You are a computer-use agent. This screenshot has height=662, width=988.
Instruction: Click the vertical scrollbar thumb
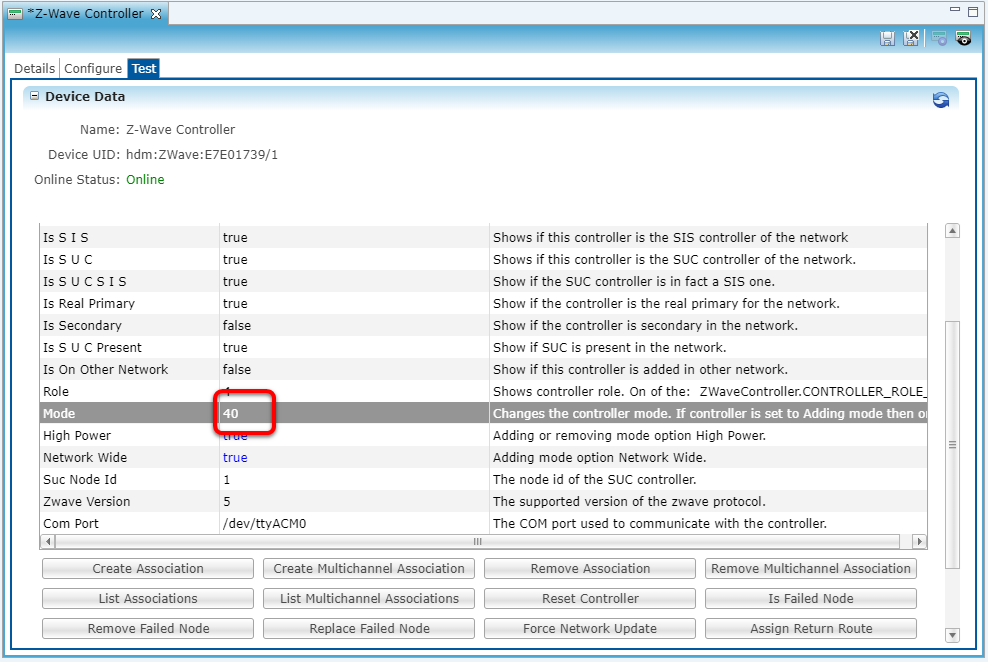click(953, 445)
